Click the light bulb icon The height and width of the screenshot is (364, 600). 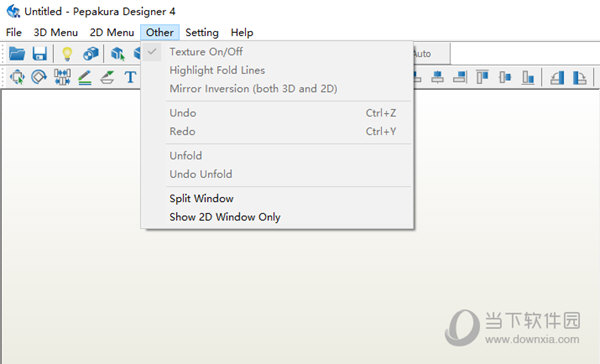tap(67, 54)
